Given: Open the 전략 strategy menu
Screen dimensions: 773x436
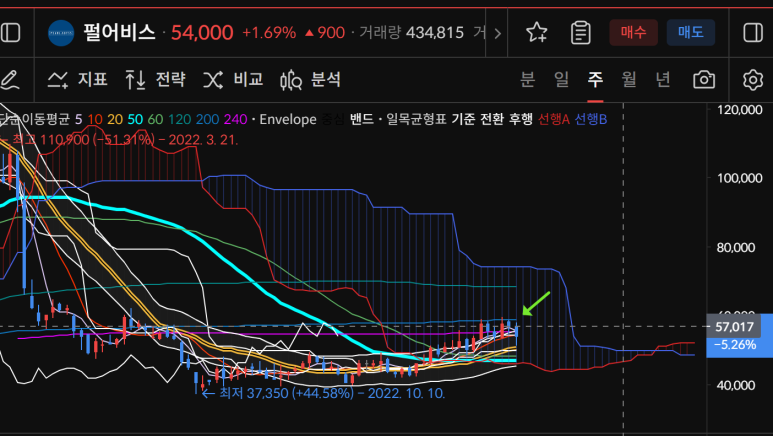Looking at the screenshot, I should [x=155, y=79].
